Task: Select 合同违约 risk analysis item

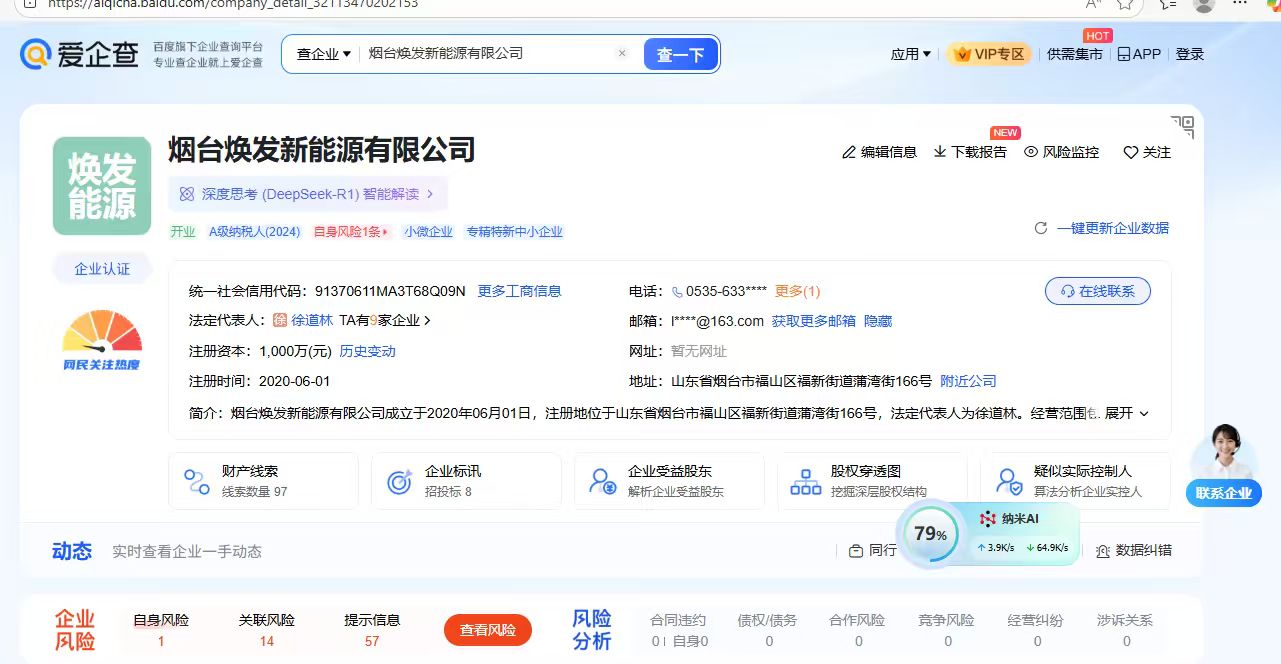Action: (x=679, y=631)
